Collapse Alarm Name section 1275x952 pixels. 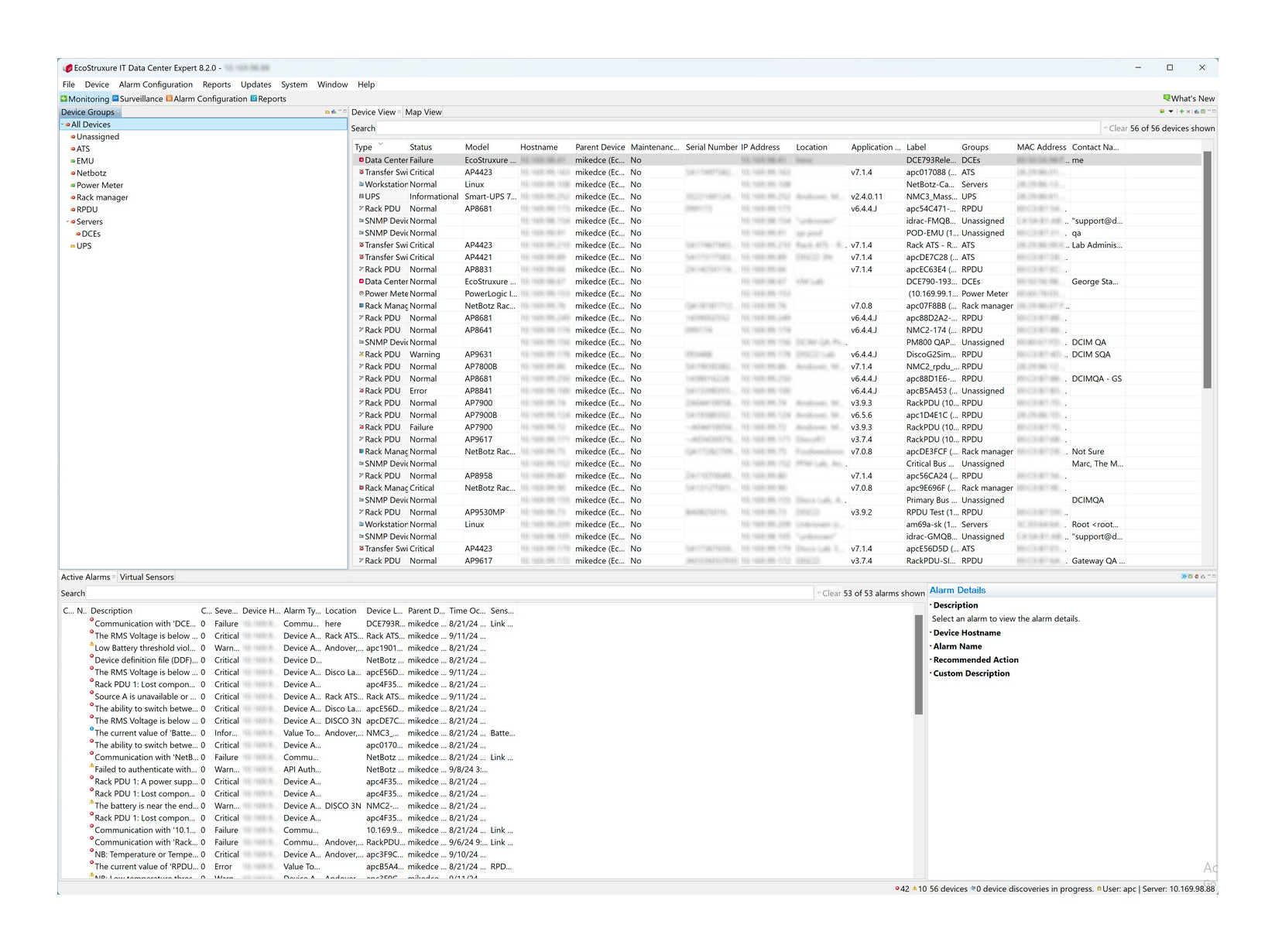931,646
